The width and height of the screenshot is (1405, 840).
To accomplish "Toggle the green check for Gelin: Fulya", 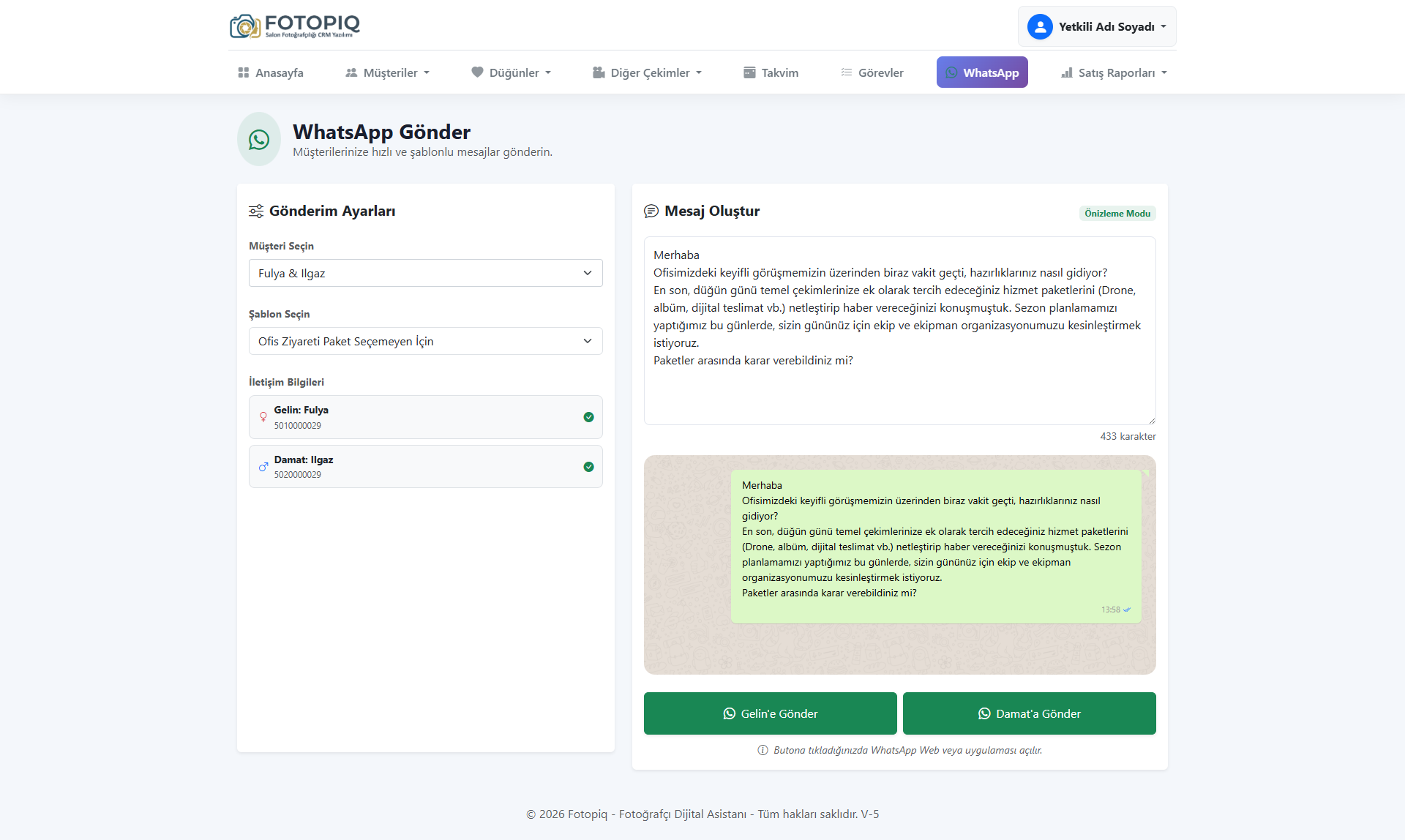I will point(588,417).
